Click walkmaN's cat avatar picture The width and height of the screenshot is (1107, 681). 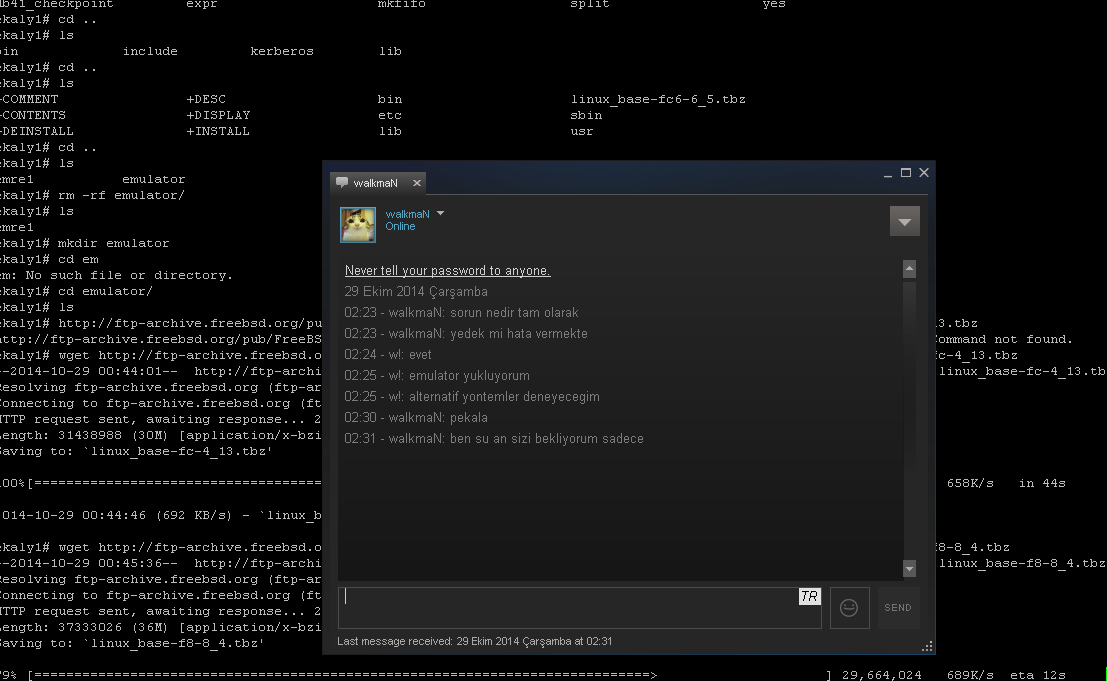[358, 224]
